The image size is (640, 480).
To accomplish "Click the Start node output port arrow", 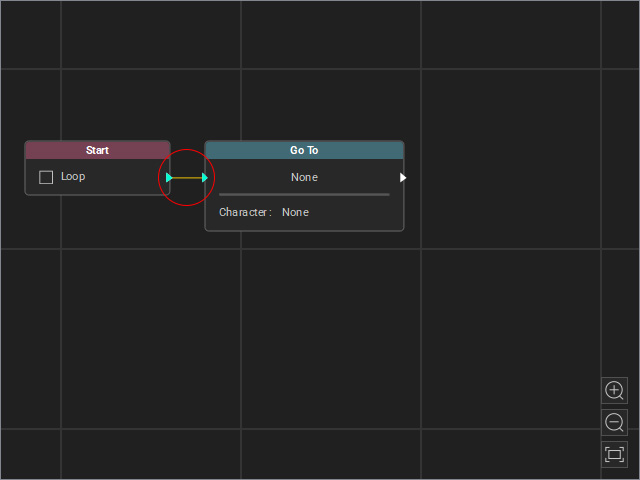I will click(x=169, y=178).
